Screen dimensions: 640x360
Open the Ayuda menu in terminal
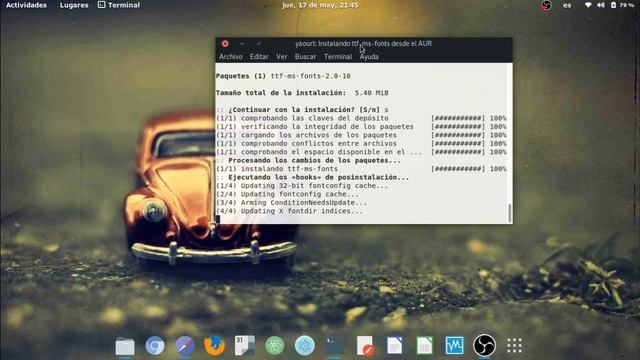click(x=369, y=57)
